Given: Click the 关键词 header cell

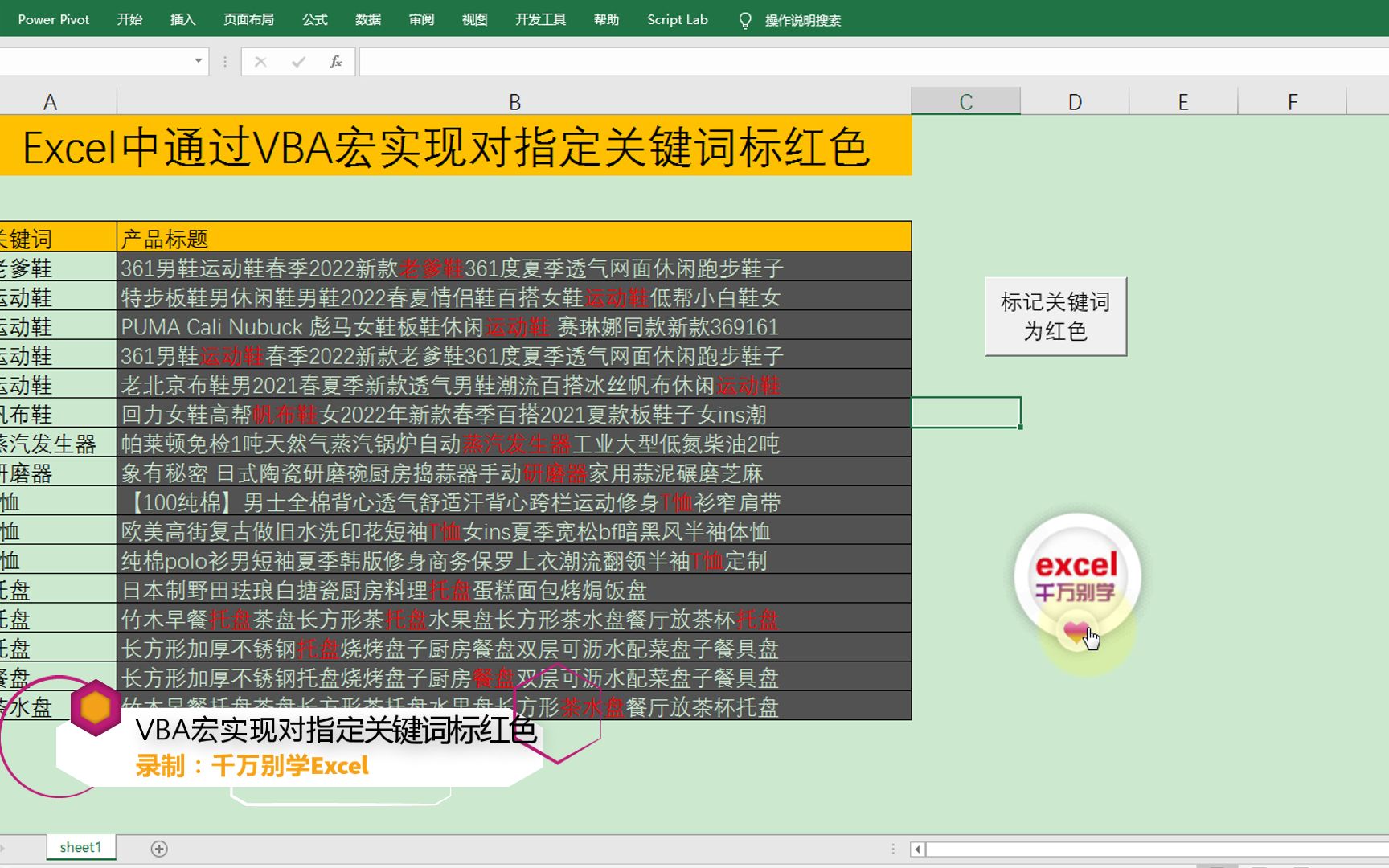Looking at the screenshot, I should [x=58, y=238].
